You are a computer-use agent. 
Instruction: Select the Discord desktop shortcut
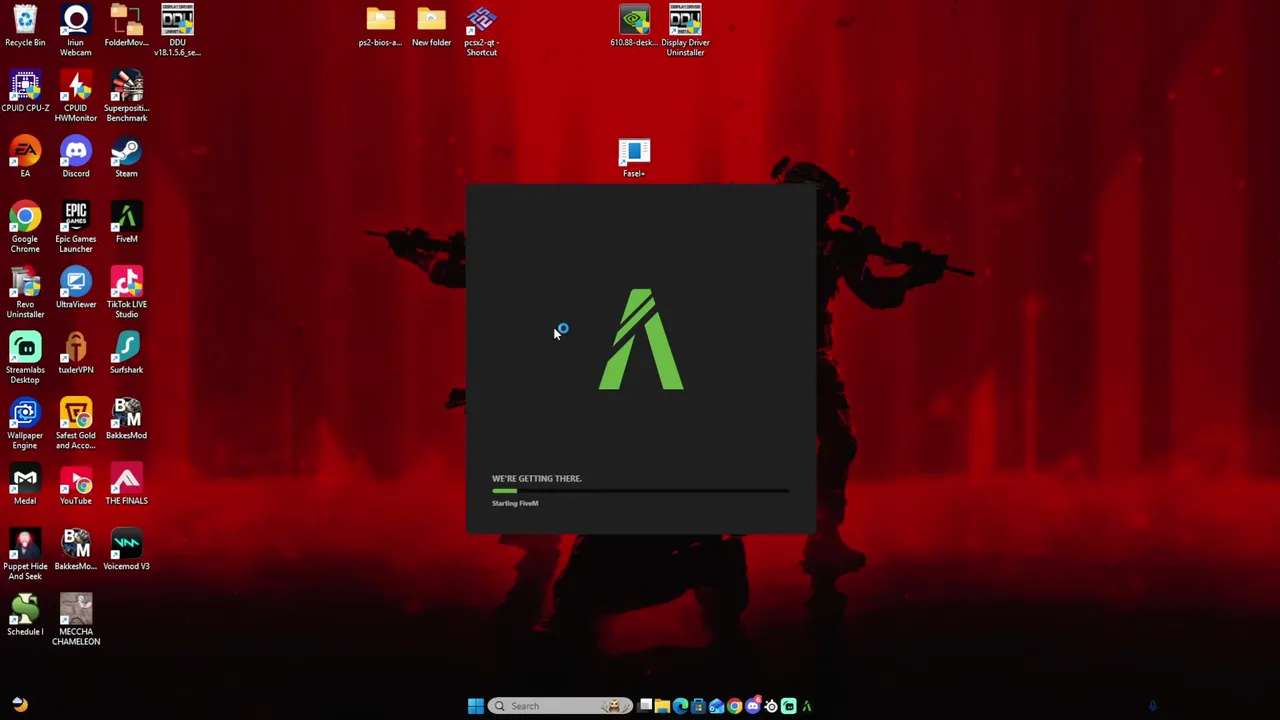click(x=76, y=158)
